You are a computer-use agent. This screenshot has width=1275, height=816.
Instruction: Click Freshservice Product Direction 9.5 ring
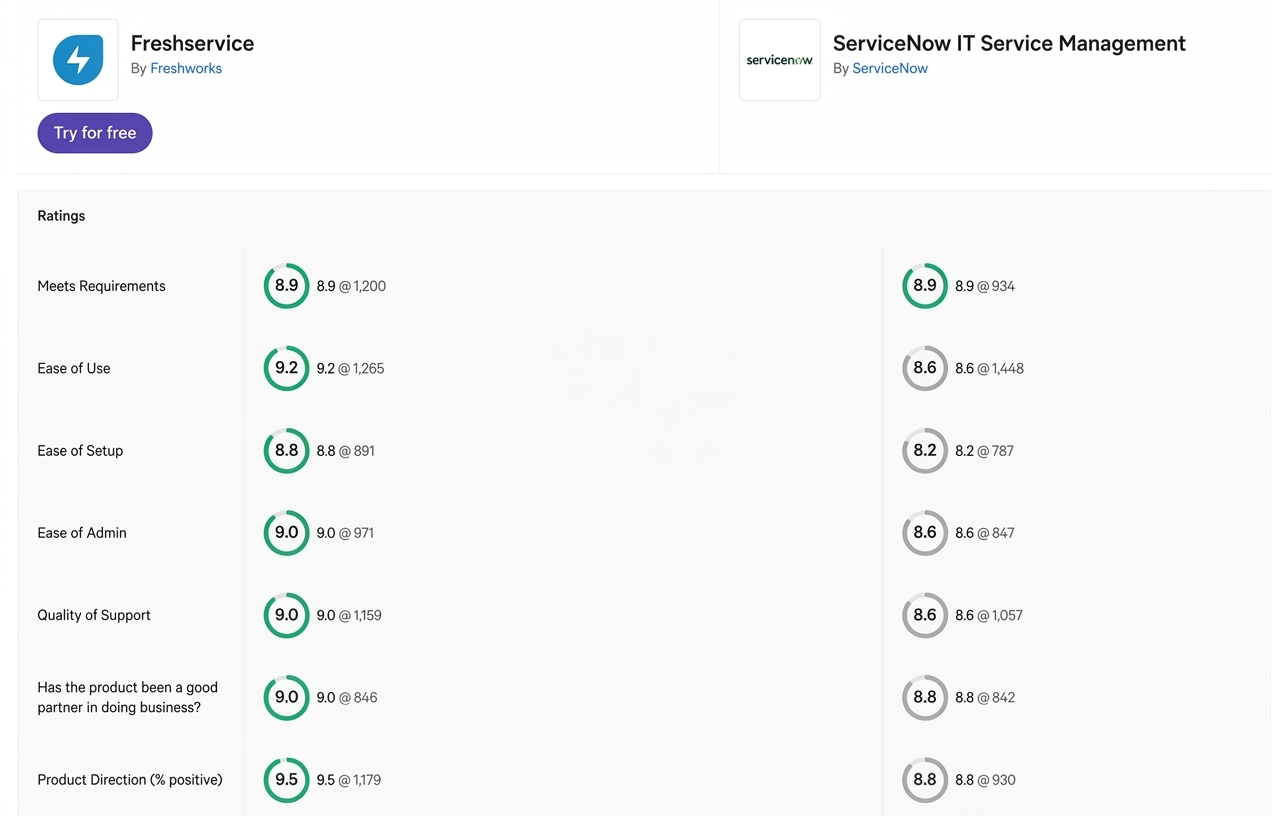[x=286, y=780]
